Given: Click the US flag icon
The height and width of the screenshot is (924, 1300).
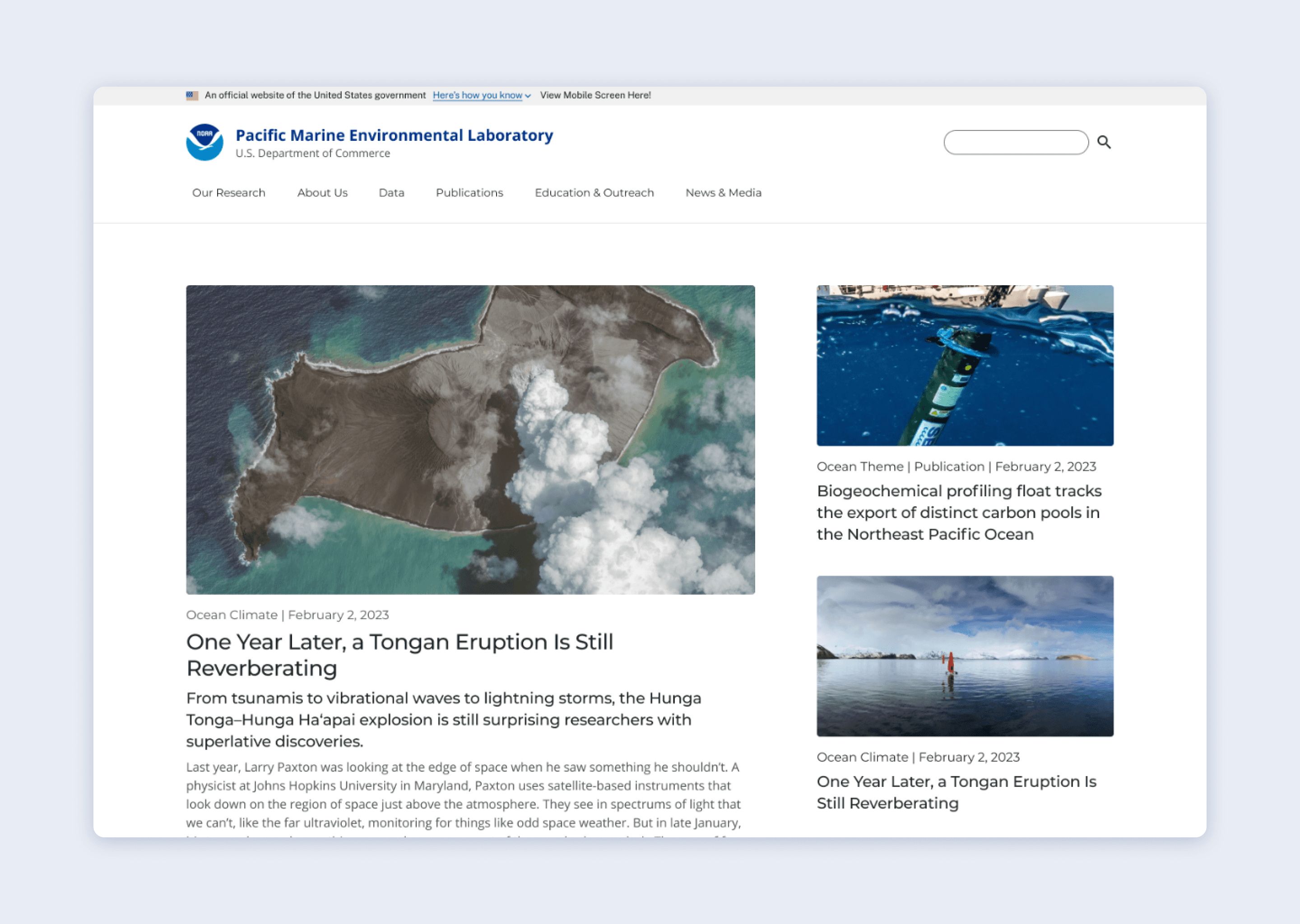Looking at the screenshot, I should [192, 96].
